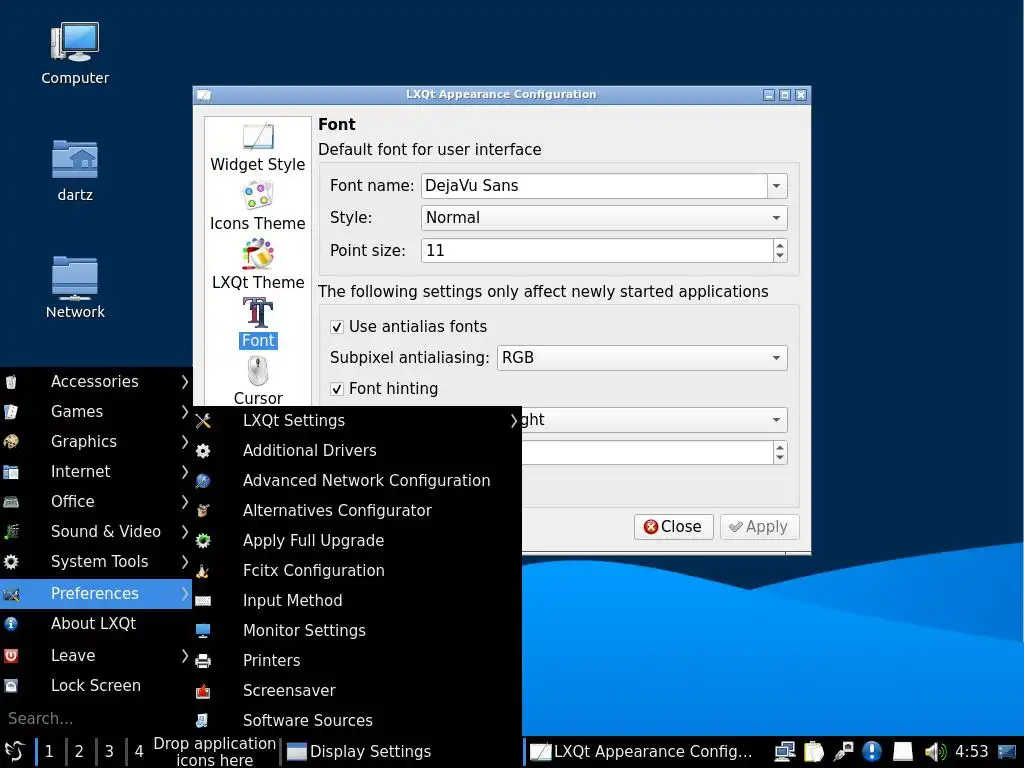Viewport: 1024px width, 768px height.
Task: Click the panel clock showing 4:53
Action: pyautogui.click(x=972, y=752)
